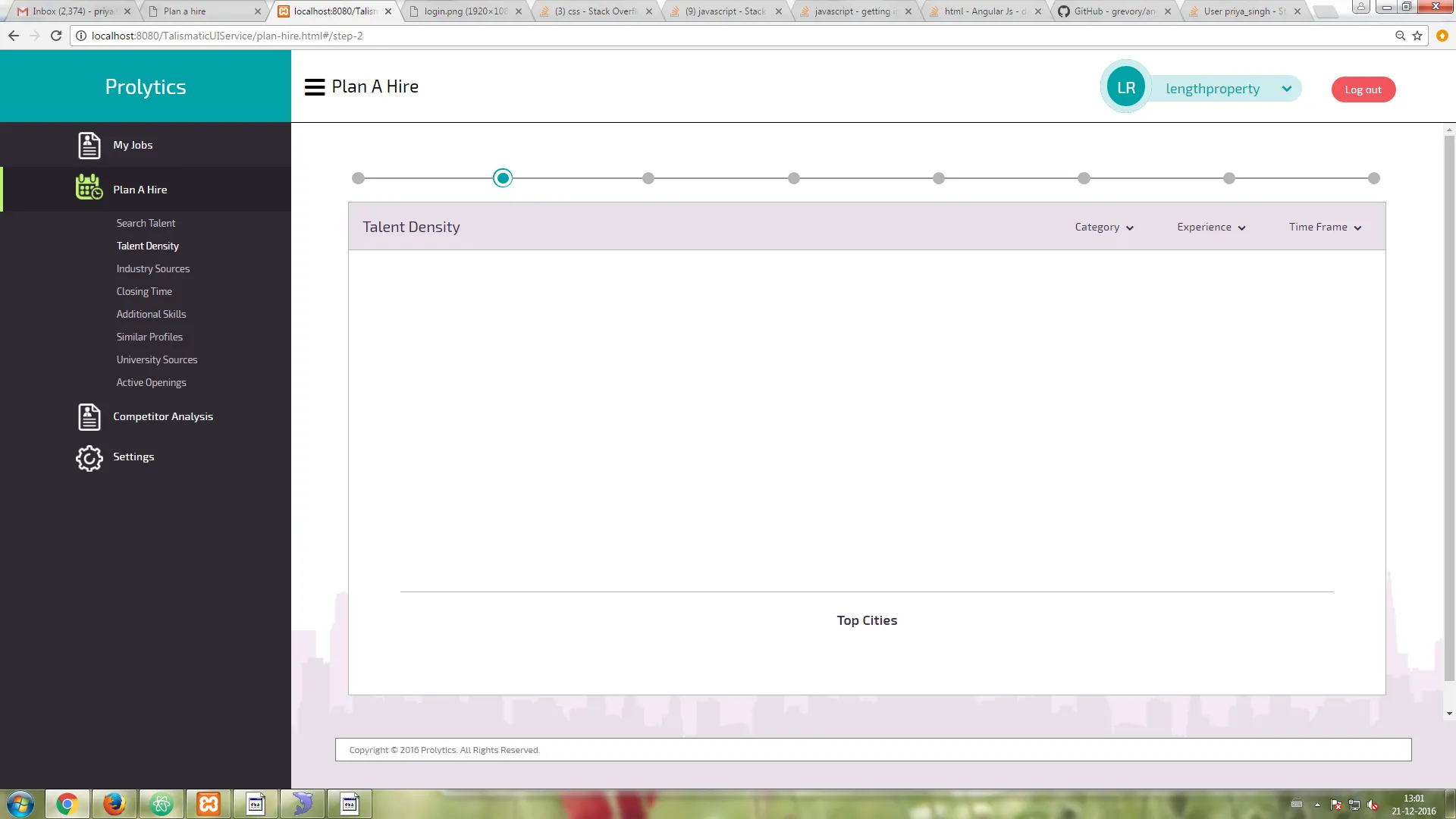The height and width of the screenshot is (819, 1456).
Task: Go to Closing Time submenu item
Action: pyautogui.click(x=144, y=292)
